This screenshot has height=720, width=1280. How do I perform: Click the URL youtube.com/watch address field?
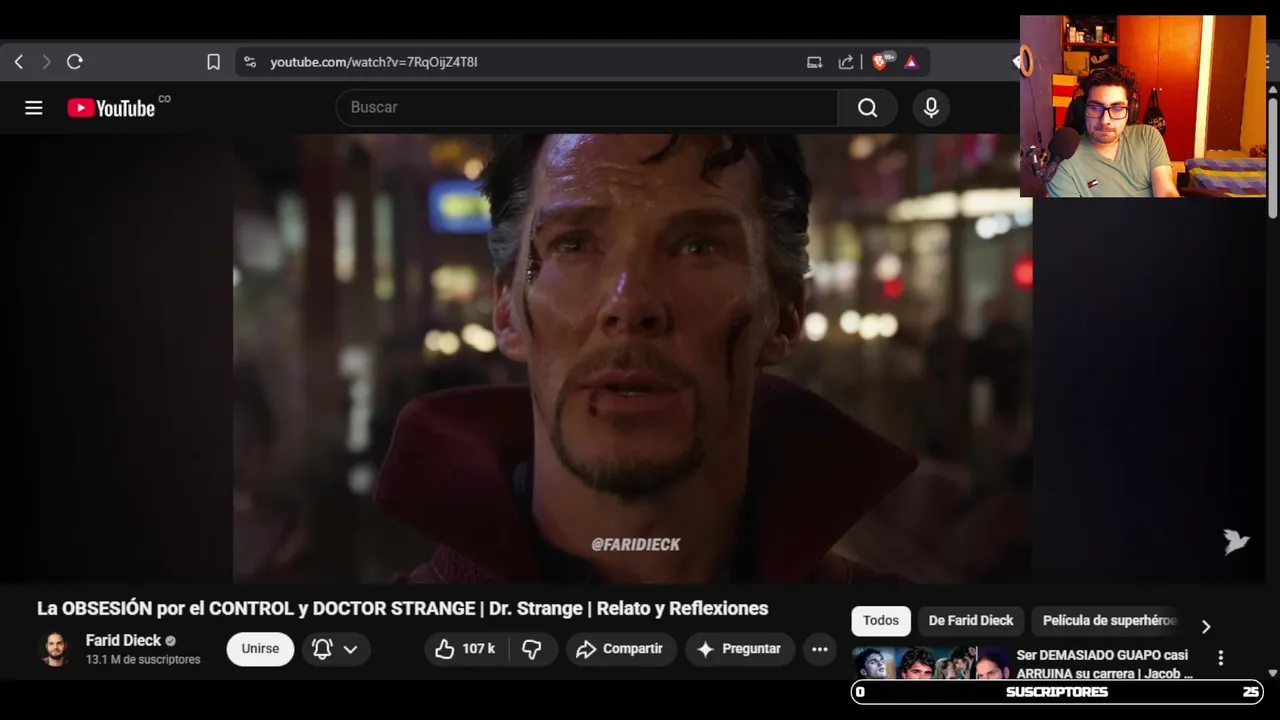coord(373,62)
